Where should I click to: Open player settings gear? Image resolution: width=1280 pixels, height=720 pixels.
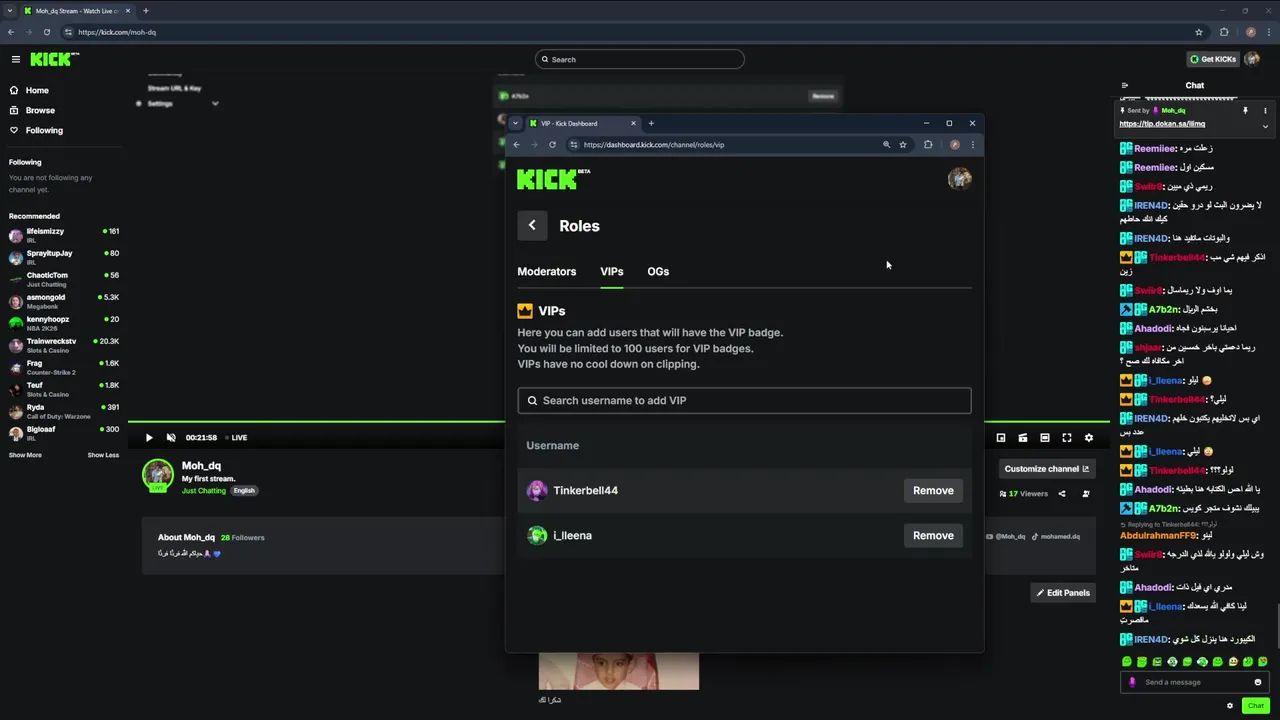[x=1089, y=437]
